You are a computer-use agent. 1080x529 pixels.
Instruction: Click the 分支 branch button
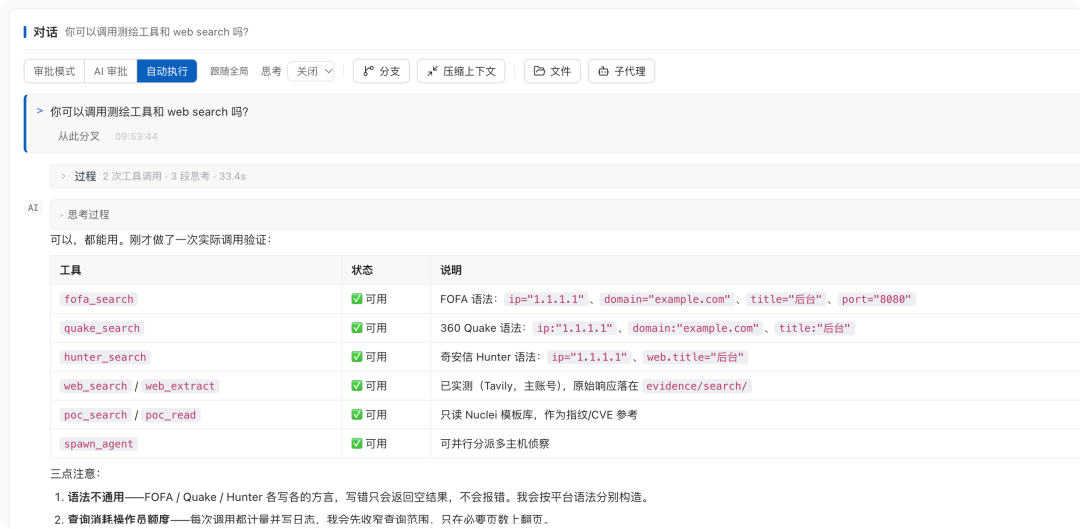tap(382, 71)
